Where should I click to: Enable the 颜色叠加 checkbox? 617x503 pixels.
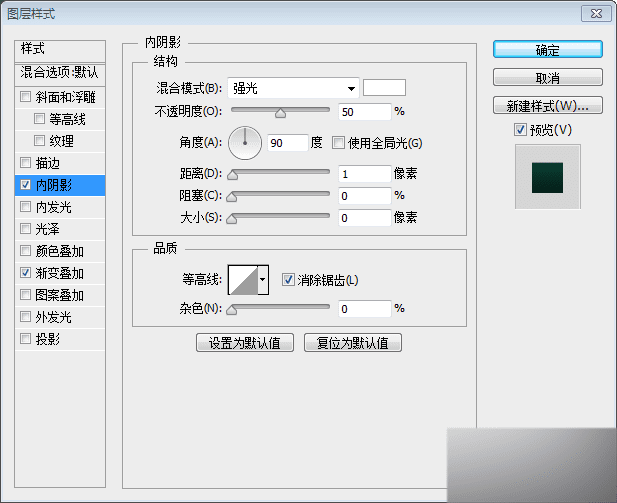point(26,251)
